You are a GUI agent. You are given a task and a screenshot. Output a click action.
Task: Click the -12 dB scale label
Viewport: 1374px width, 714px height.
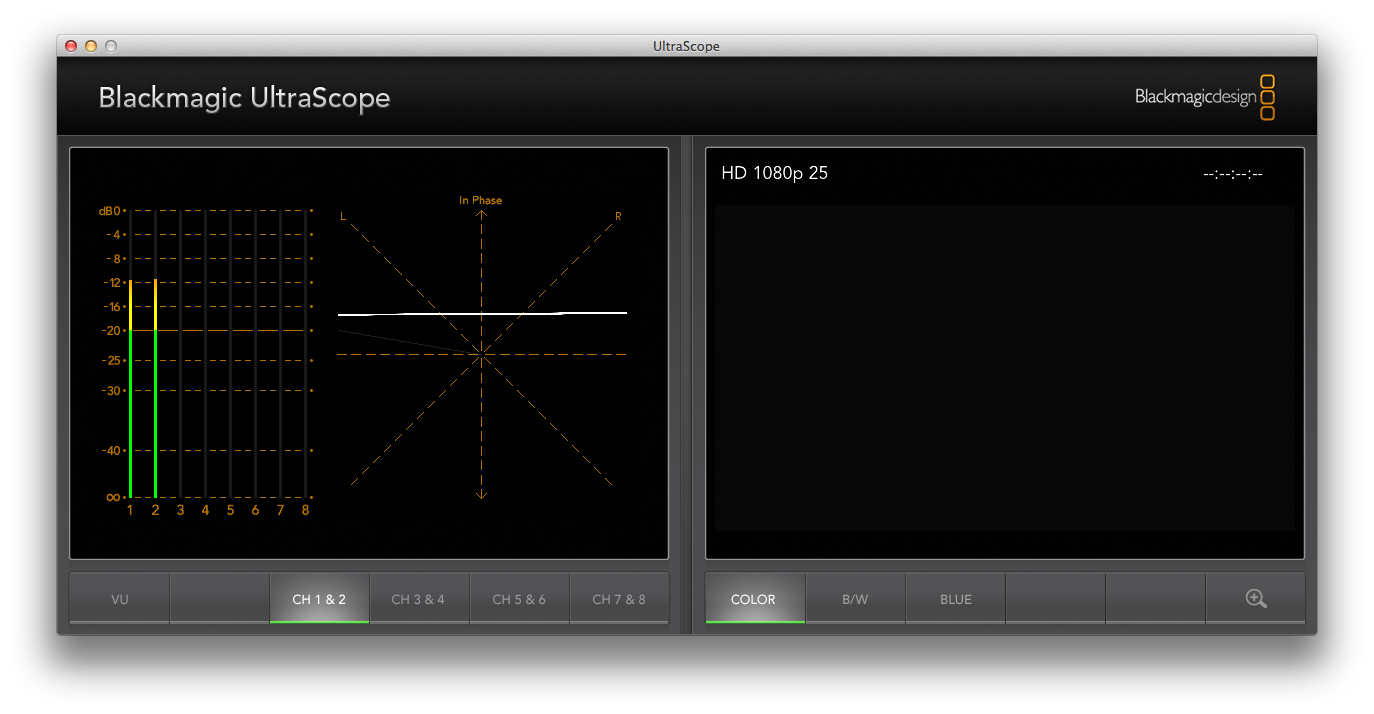tap(111, 282)
